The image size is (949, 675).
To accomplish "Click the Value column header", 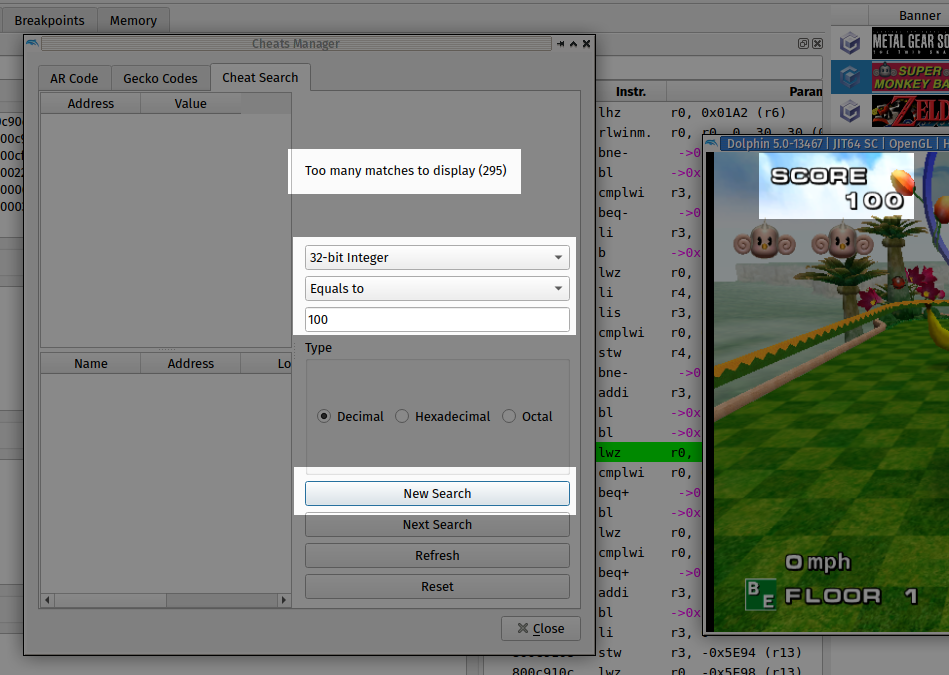I will (x=191, y=104).
